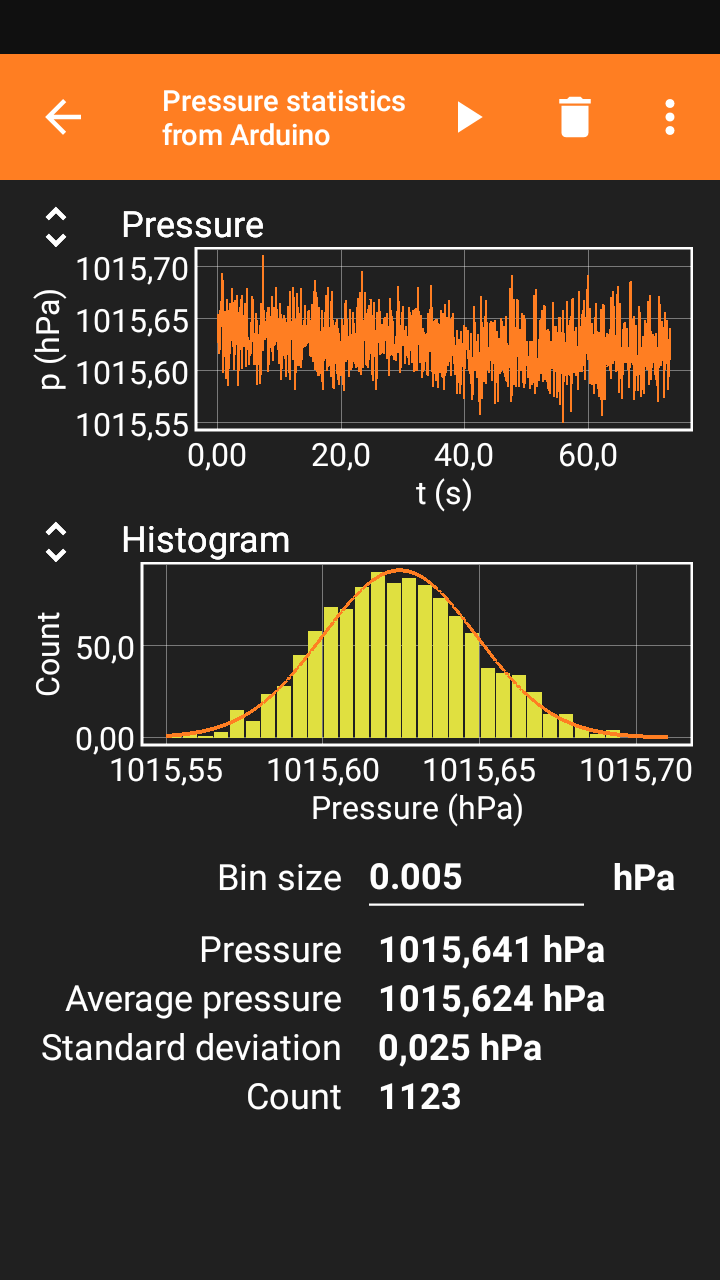Screen dimensions: 720x1280
Task: Start the measurement with the play button
Action: 469,117
